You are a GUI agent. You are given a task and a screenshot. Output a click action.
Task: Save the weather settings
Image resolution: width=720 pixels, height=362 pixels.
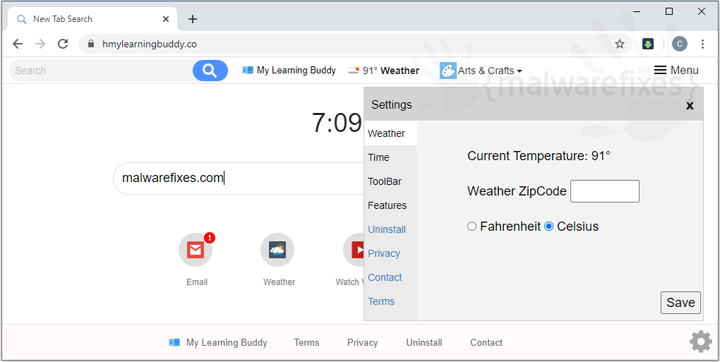pyautogui.click(x=681, y=303)
